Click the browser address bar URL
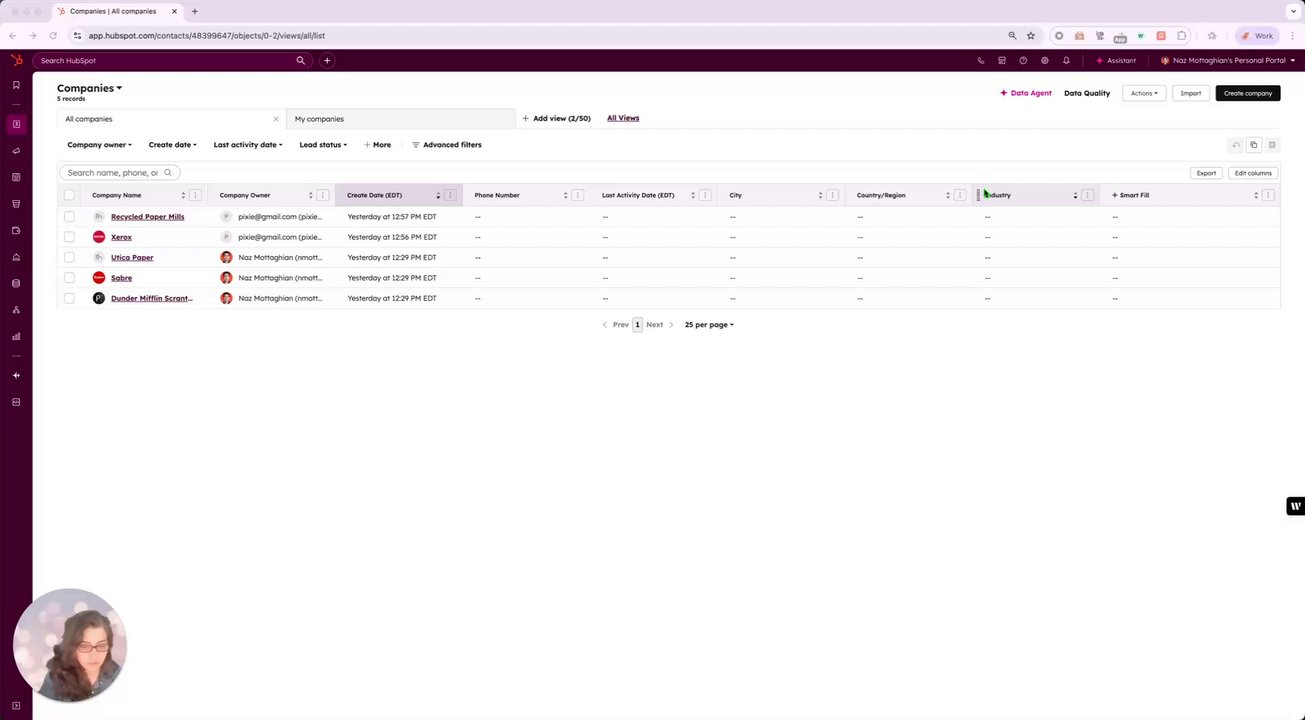The image size is (1305, 720). [x=207, y=36]
